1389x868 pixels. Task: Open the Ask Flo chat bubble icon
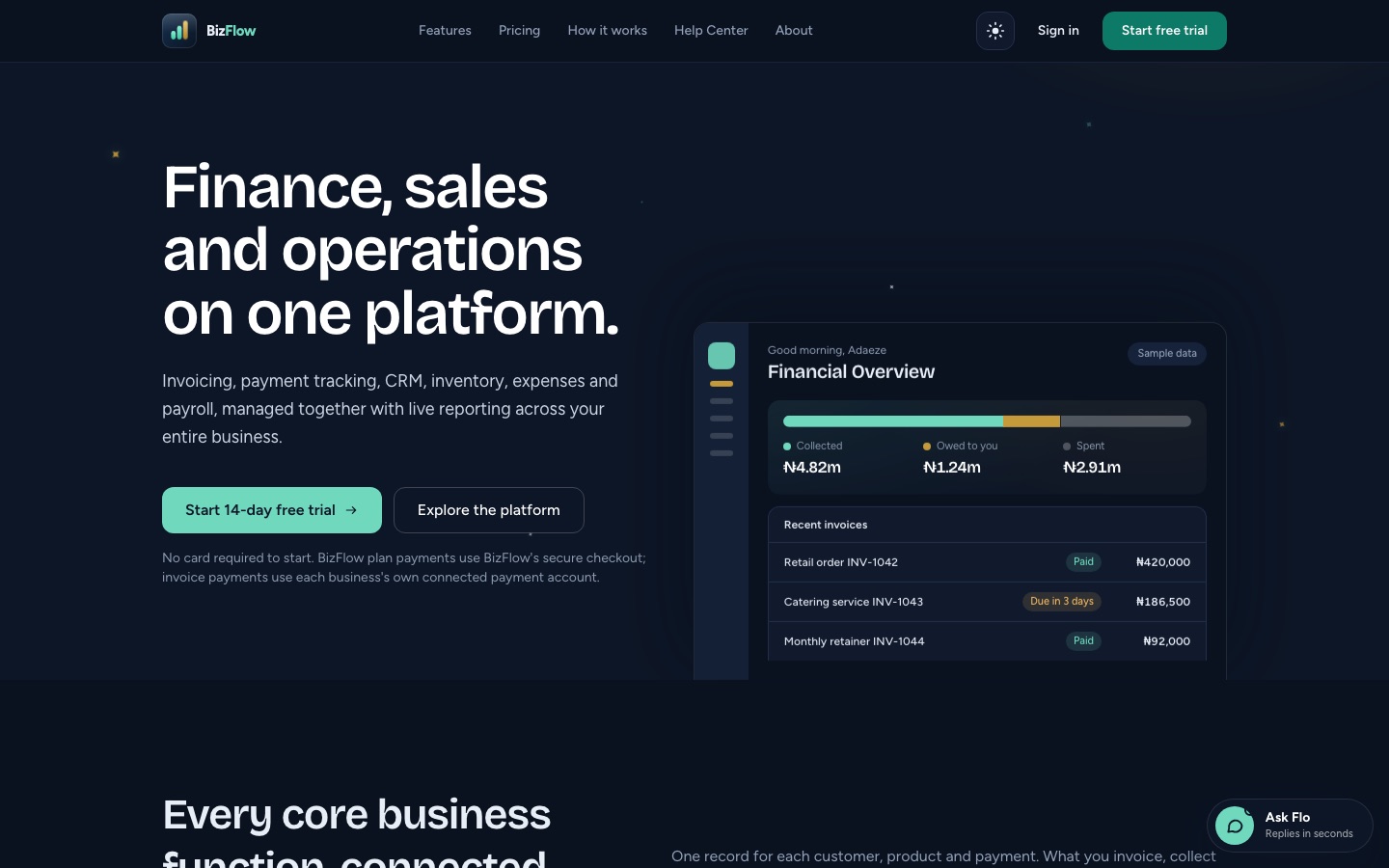tap(1235, 826)
